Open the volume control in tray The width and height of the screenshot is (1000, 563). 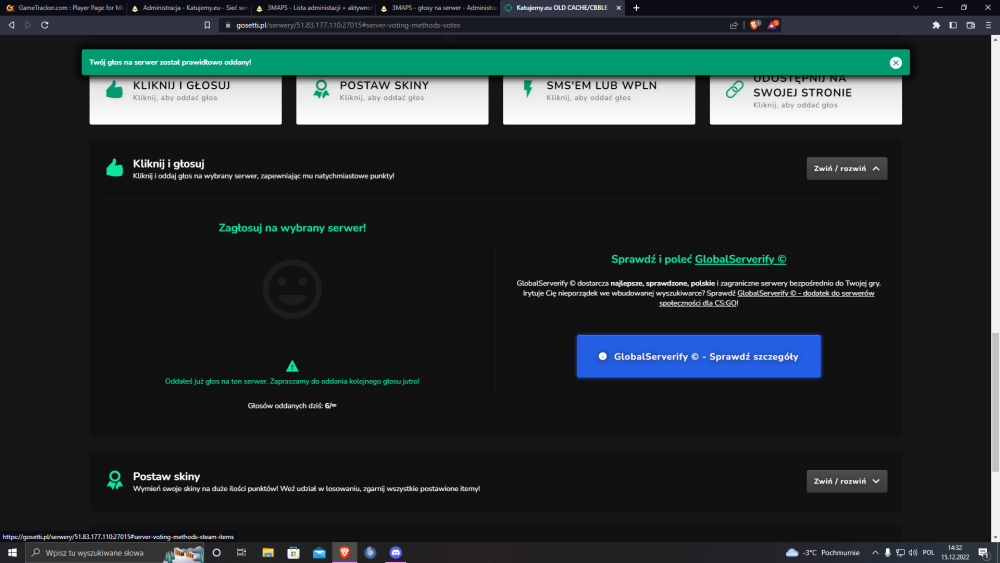[x=913, y=552]
